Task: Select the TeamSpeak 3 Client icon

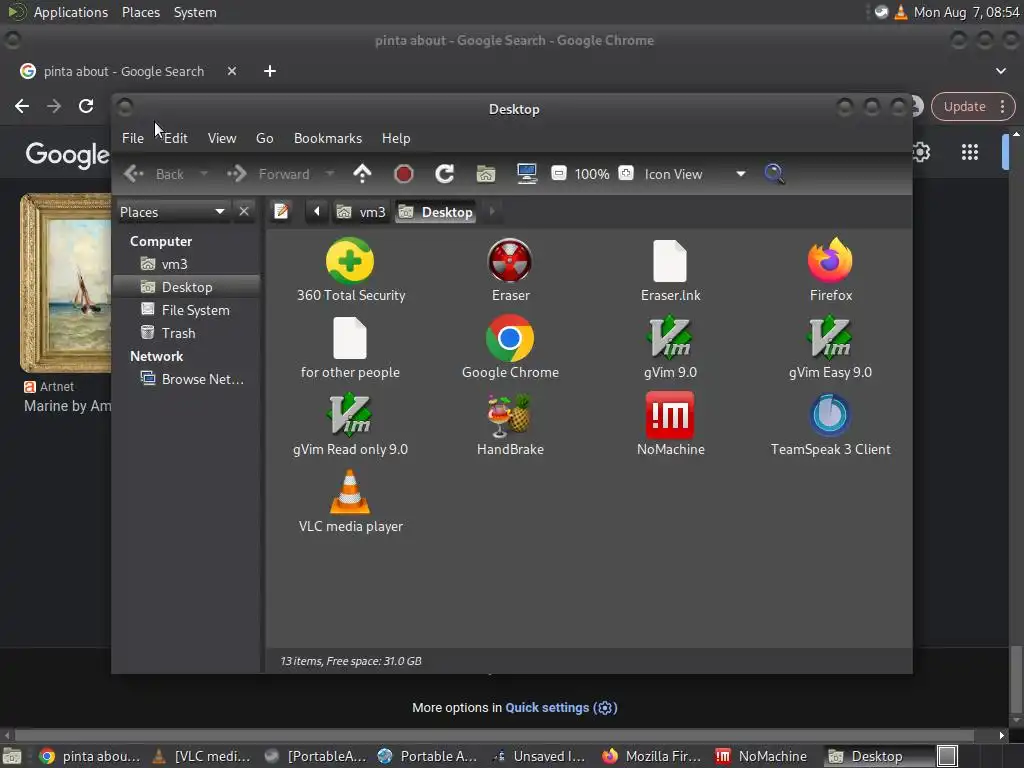Action: click(830, 415)
